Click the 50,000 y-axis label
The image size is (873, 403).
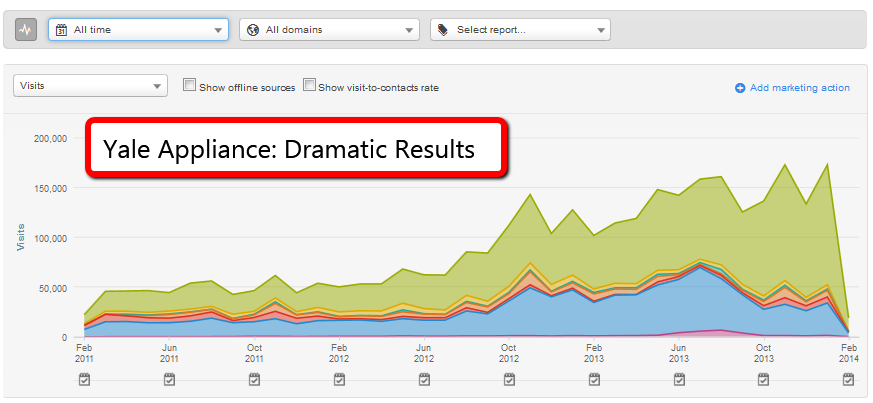tap(53, 288)
